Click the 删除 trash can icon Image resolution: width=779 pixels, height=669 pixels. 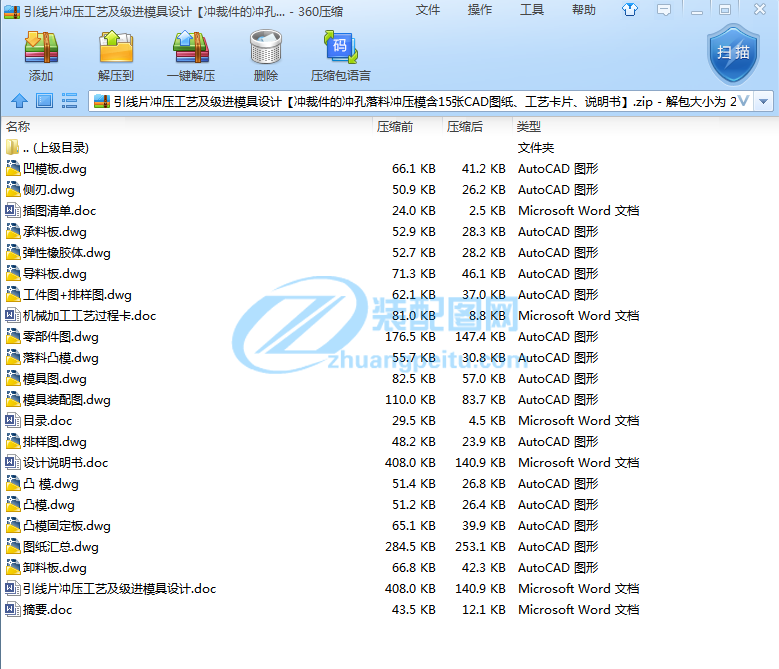(266, 55)
